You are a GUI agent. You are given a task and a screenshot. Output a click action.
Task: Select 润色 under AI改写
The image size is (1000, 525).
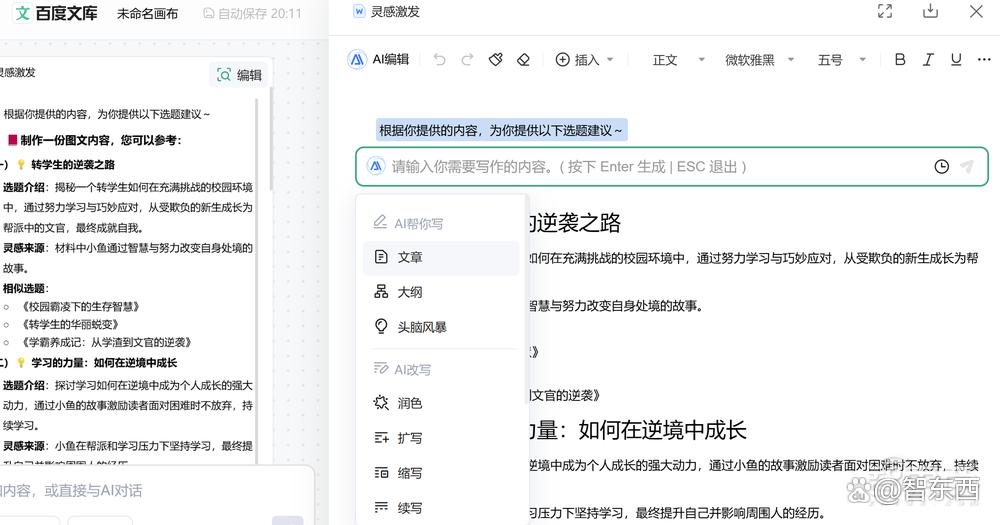(x=441, y=403)
